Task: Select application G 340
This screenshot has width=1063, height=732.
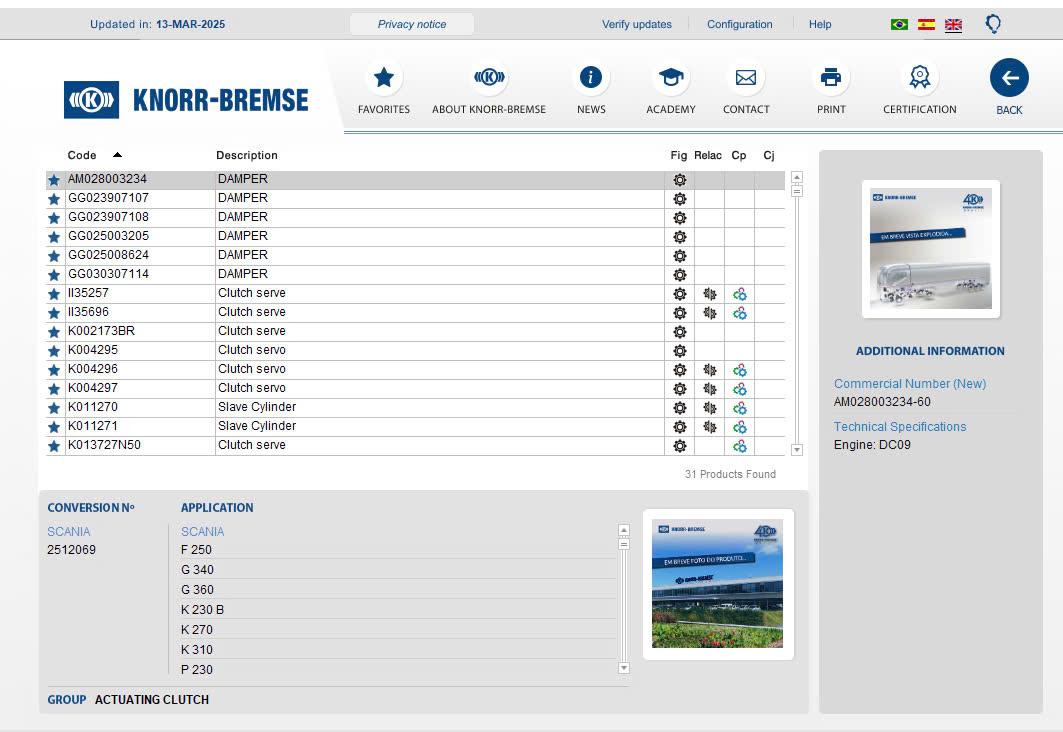Action: click(197, 570)
